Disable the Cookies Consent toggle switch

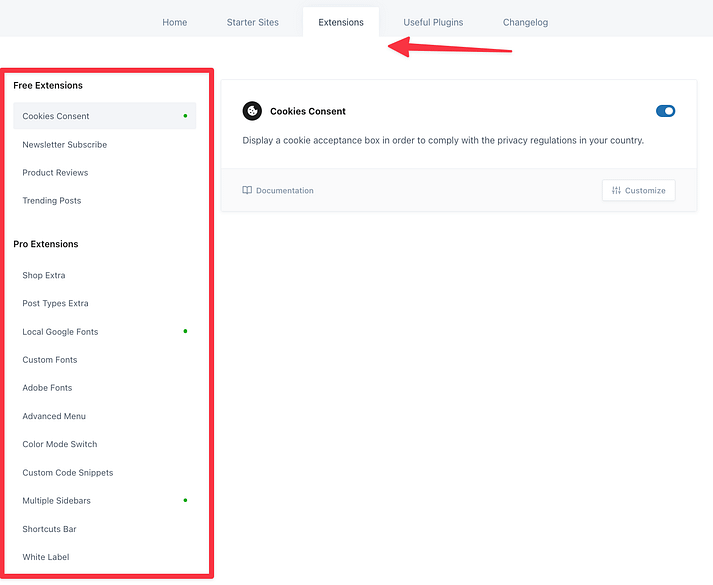click(x=665, y=111)
